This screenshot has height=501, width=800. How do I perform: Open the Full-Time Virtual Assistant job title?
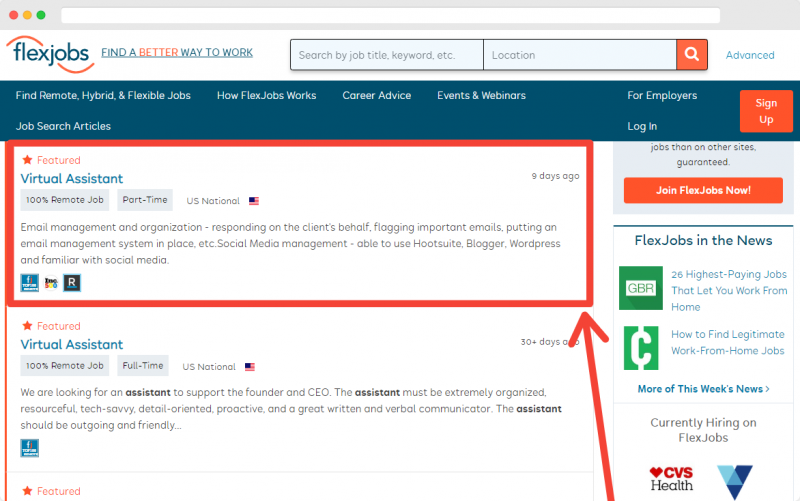pyautogui.click(x=72, y=344)
